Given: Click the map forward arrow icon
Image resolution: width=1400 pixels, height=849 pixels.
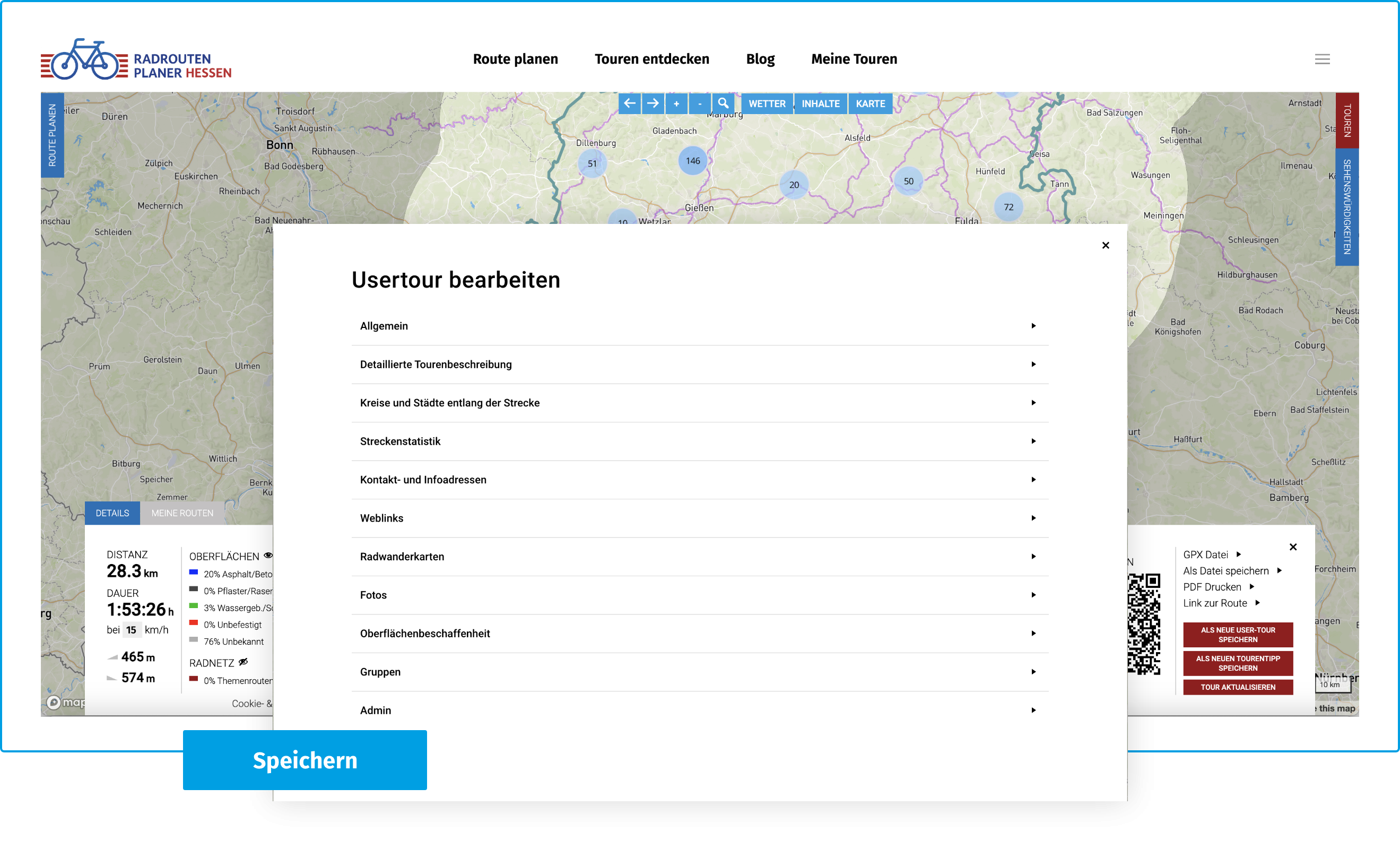Looking at the screenshot, I should (653, 103).
